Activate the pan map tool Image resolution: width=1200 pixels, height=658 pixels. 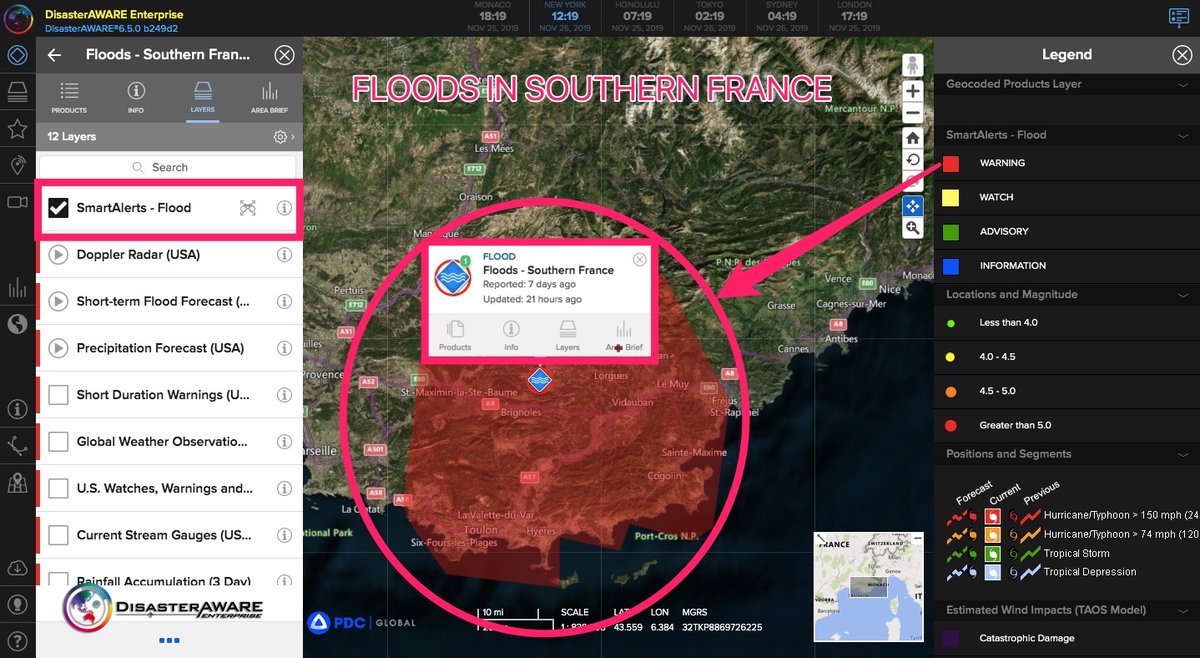[913, 206]
